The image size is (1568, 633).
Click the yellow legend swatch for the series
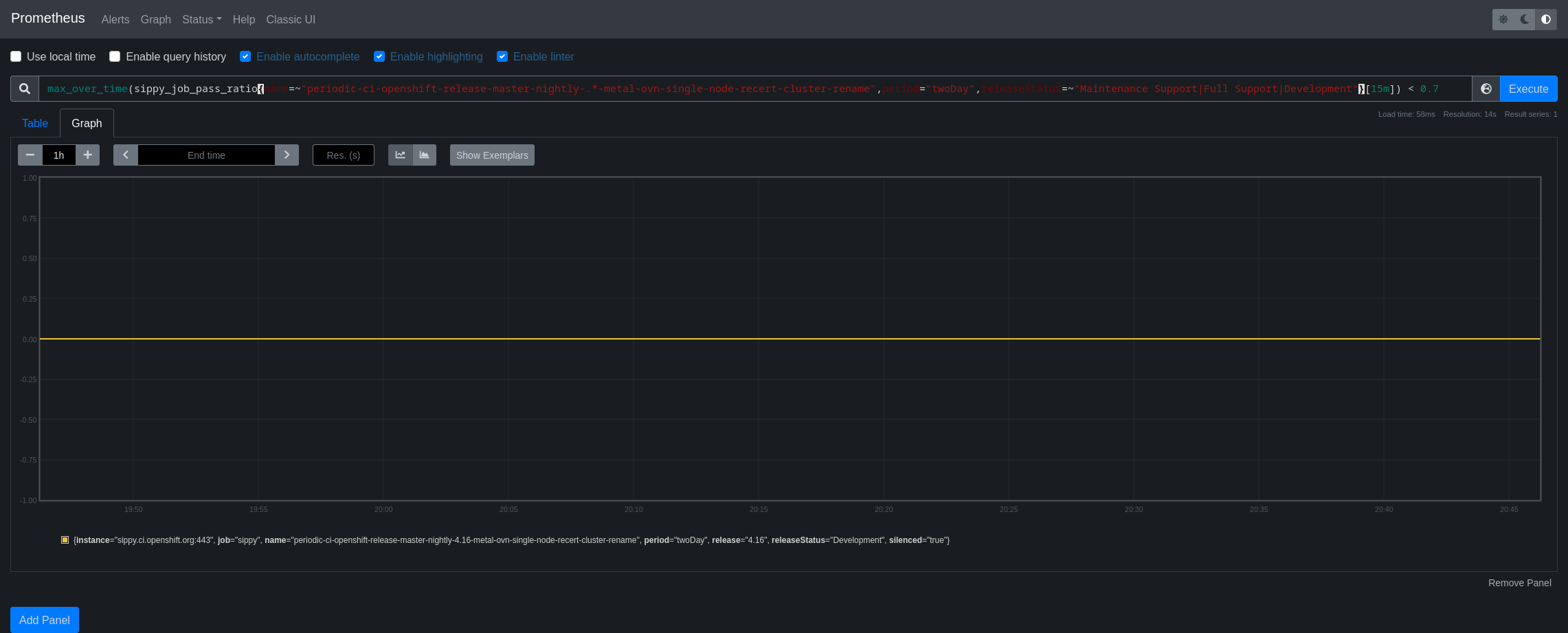pos(65,540)
